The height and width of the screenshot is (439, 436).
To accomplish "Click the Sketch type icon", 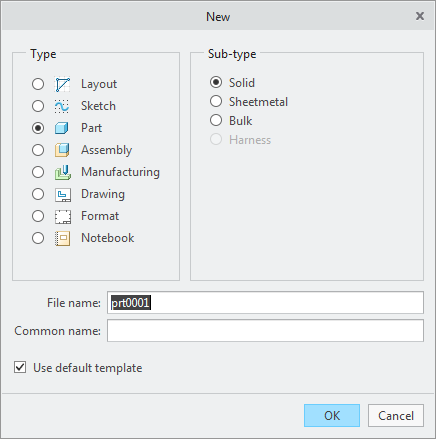I will click(62, 106).
